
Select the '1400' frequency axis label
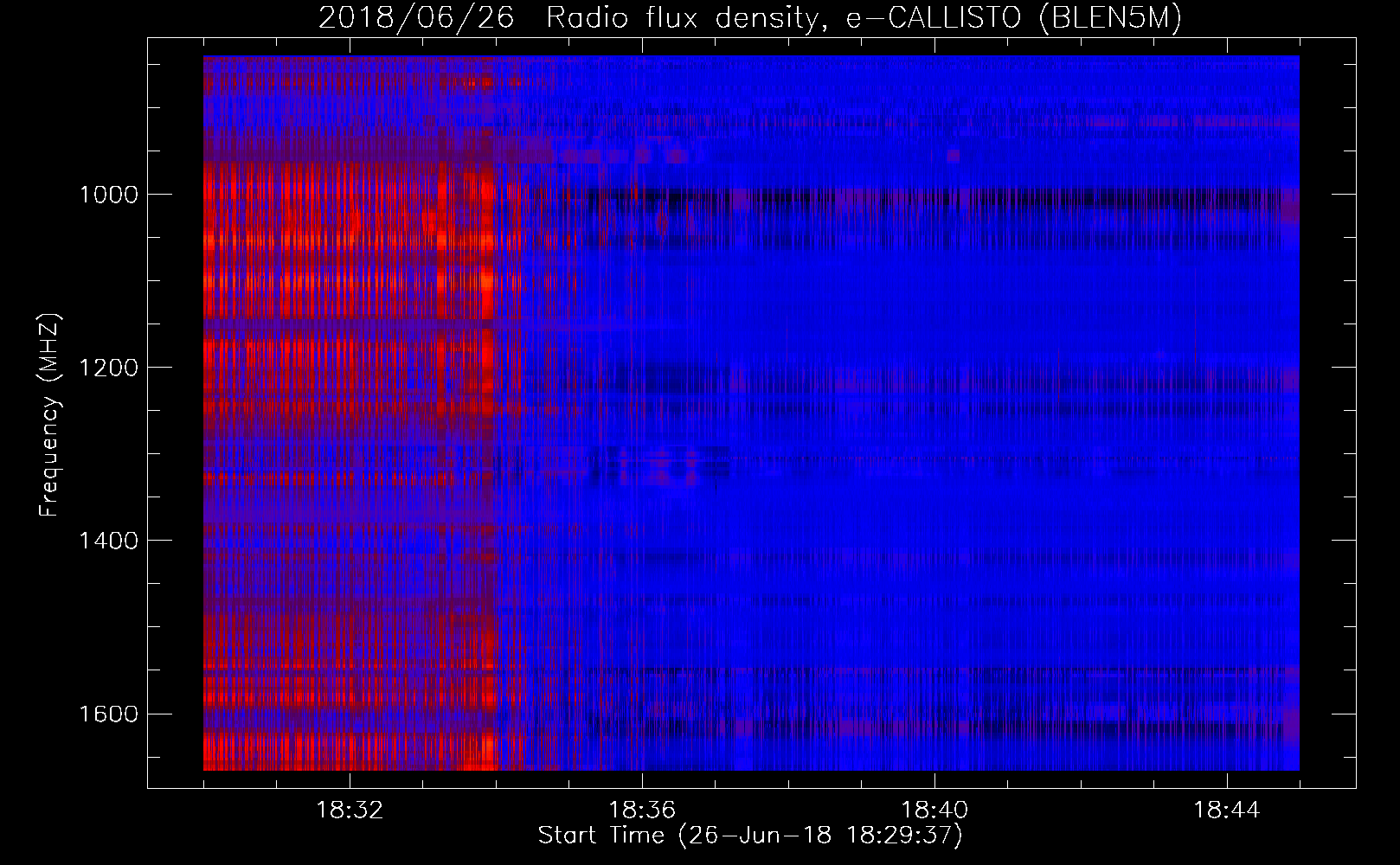click(x=109, y=541)
